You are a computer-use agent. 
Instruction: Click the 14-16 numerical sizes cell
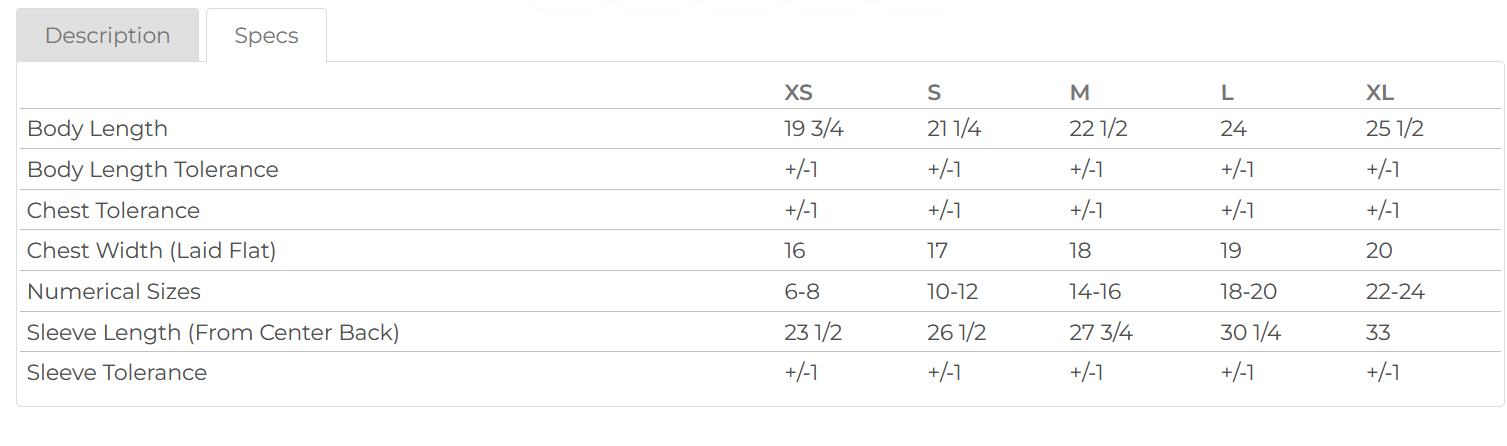click(x=1095, y=292)
